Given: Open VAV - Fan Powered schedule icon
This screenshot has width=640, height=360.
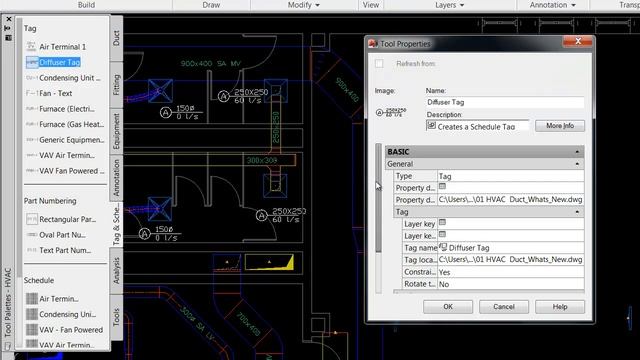Looking at the screenshot, I should pyautogui.click(x=32, y=330).
